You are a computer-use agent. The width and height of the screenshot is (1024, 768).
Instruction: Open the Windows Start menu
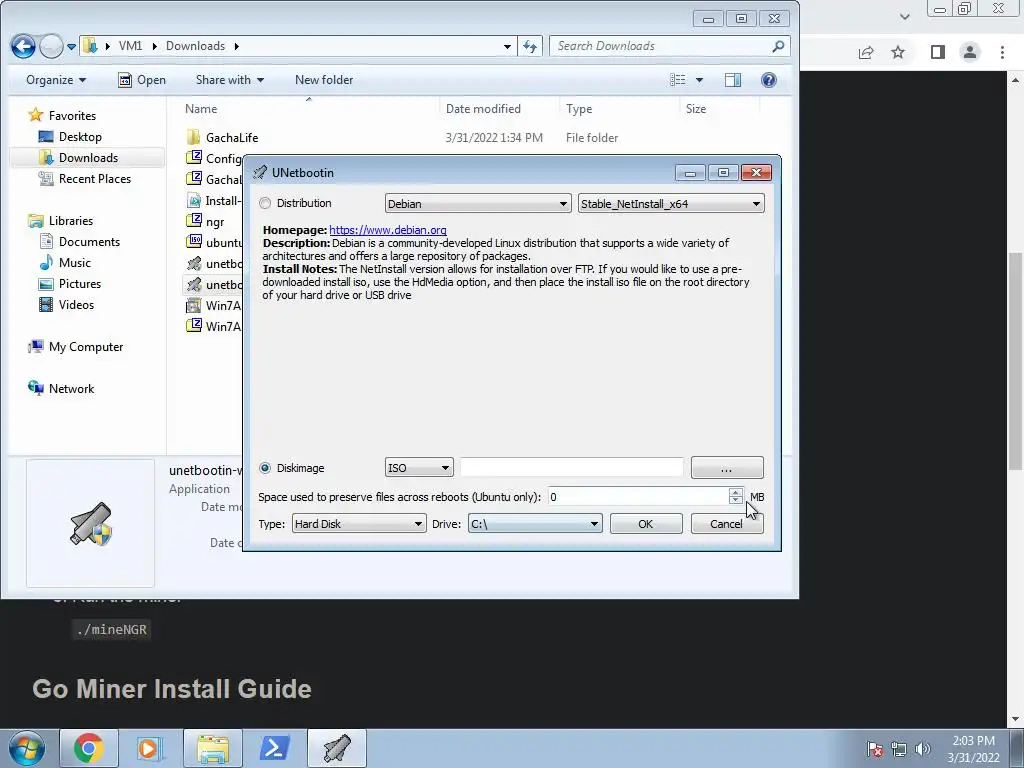(x=26, y=748)
